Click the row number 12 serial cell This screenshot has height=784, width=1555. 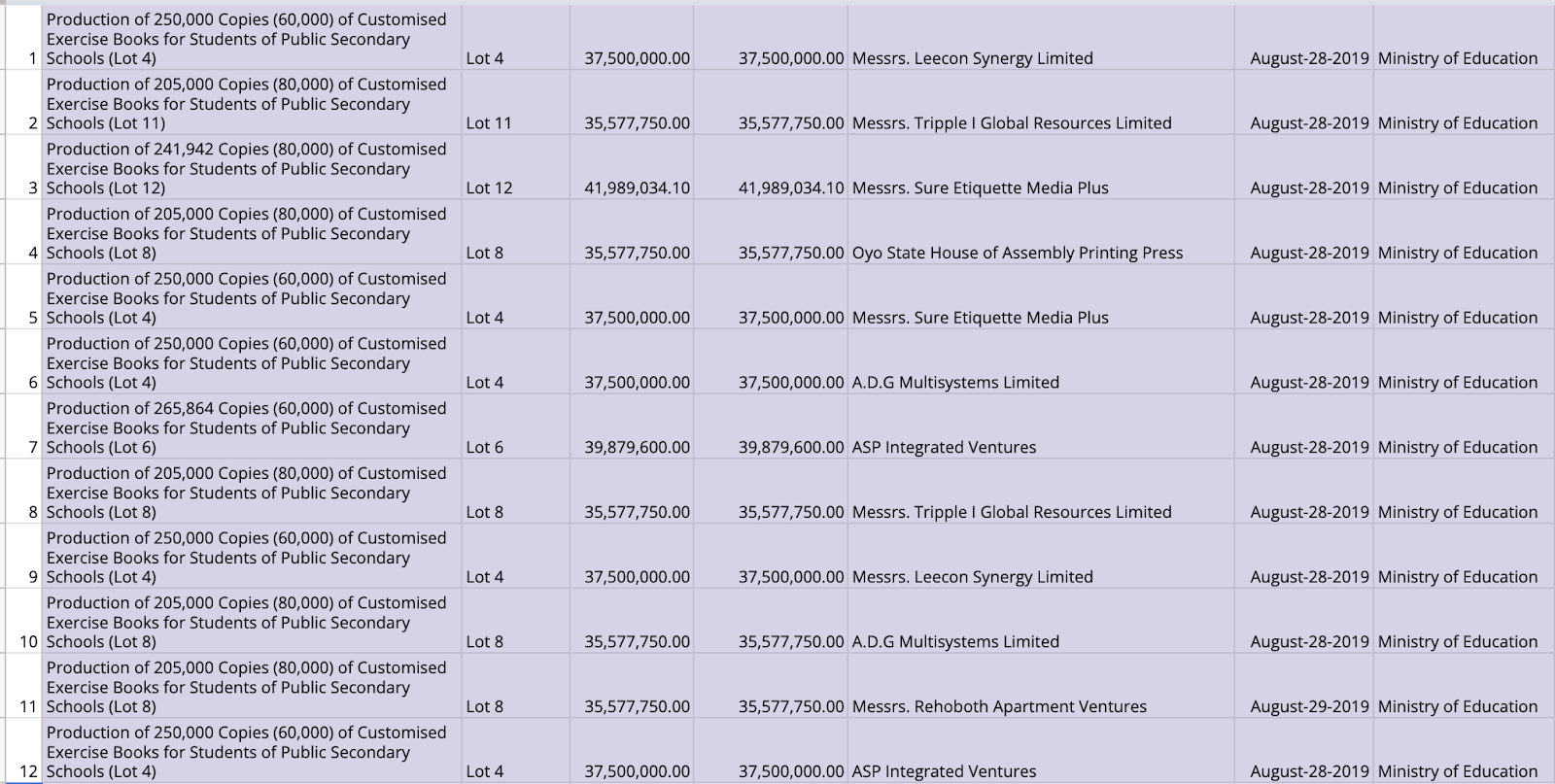pyautogui.click(x=28, y=771)
